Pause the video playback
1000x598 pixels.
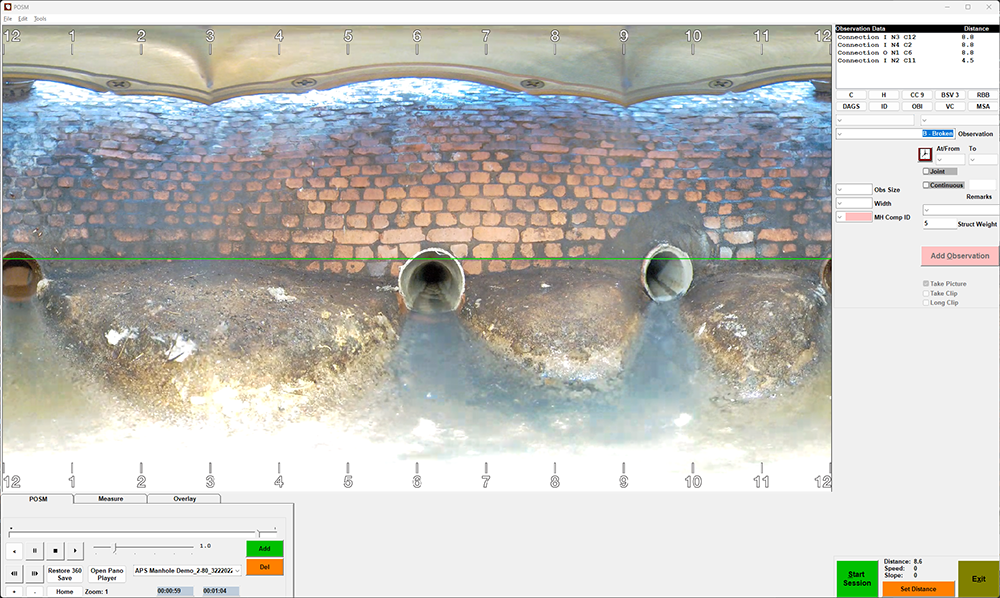point(34,550)
